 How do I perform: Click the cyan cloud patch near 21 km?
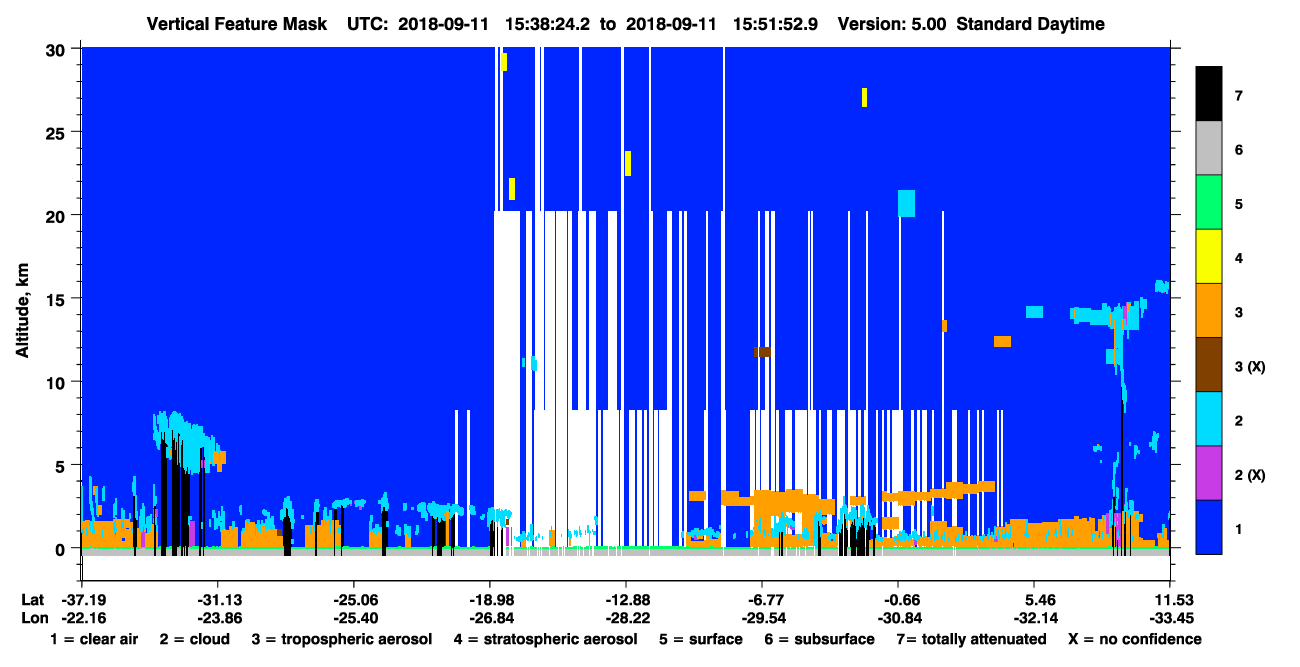pos(906,203)
